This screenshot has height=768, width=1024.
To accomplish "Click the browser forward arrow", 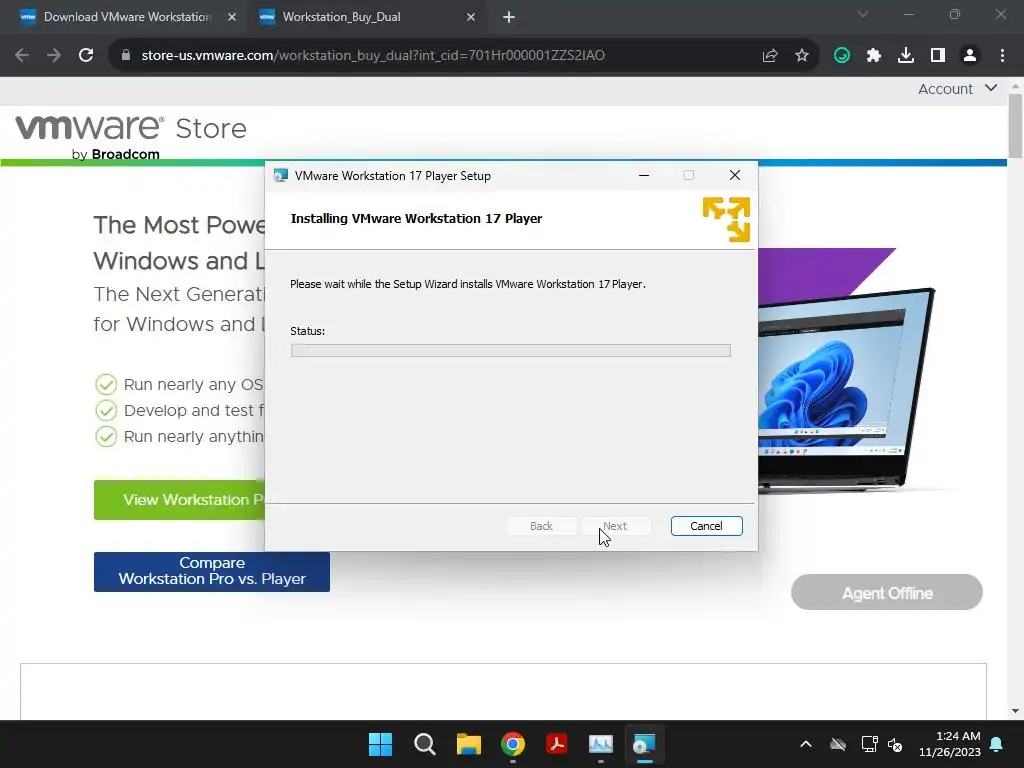I will pyautogui.click(x=54, y=56).
